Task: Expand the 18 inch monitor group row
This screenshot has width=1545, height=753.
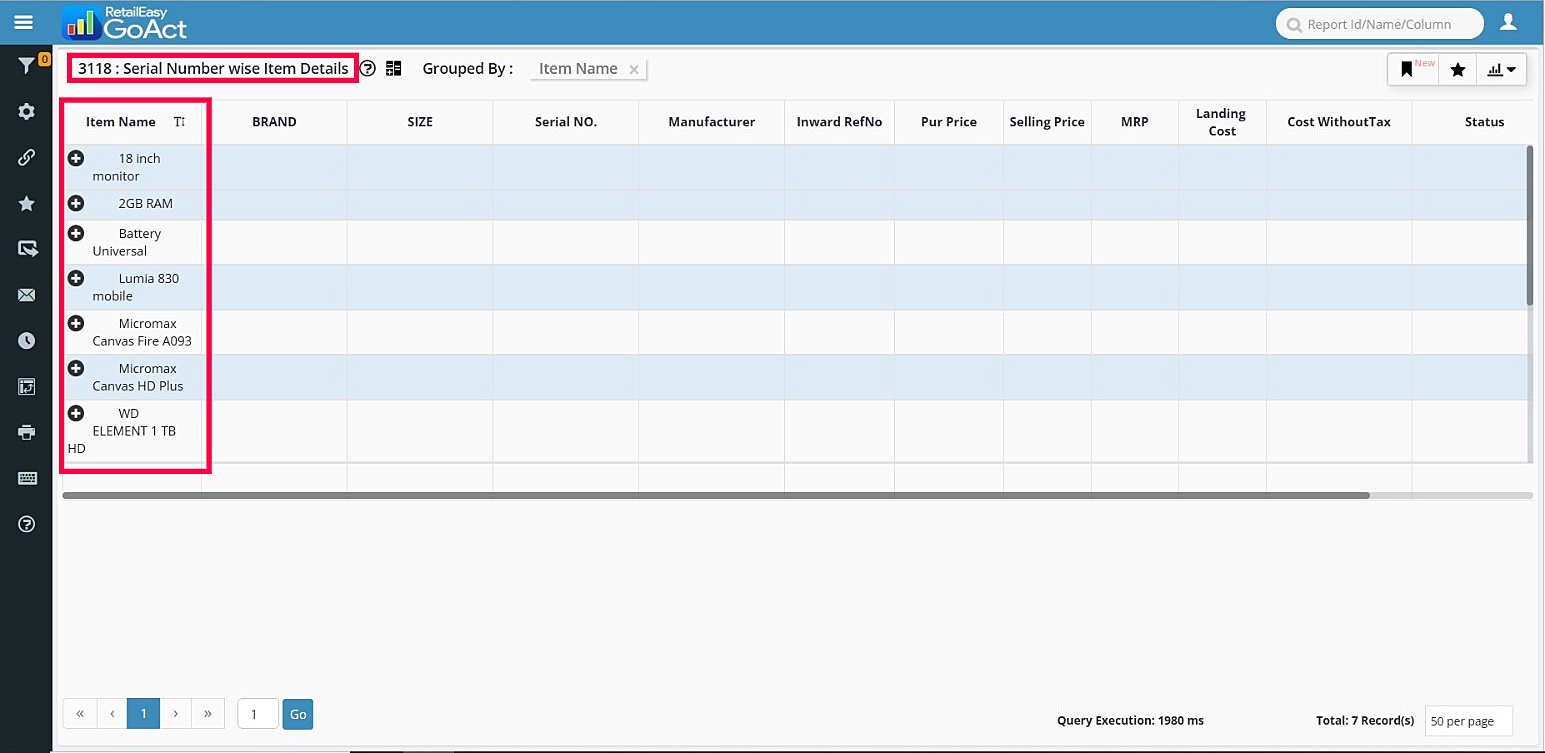Action: 76,158
